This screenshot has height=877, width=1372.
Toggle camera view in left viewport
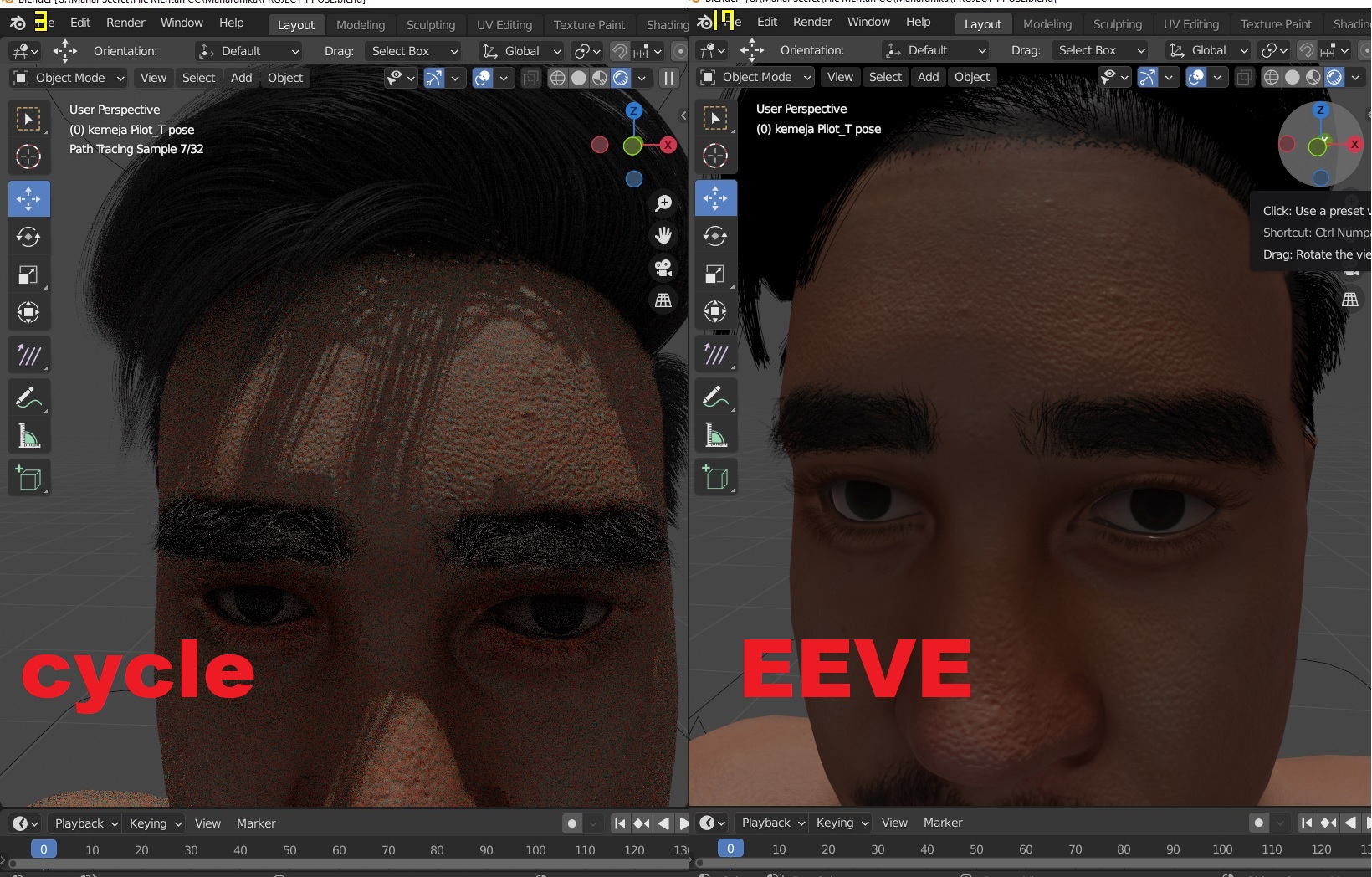coord(663,268)
